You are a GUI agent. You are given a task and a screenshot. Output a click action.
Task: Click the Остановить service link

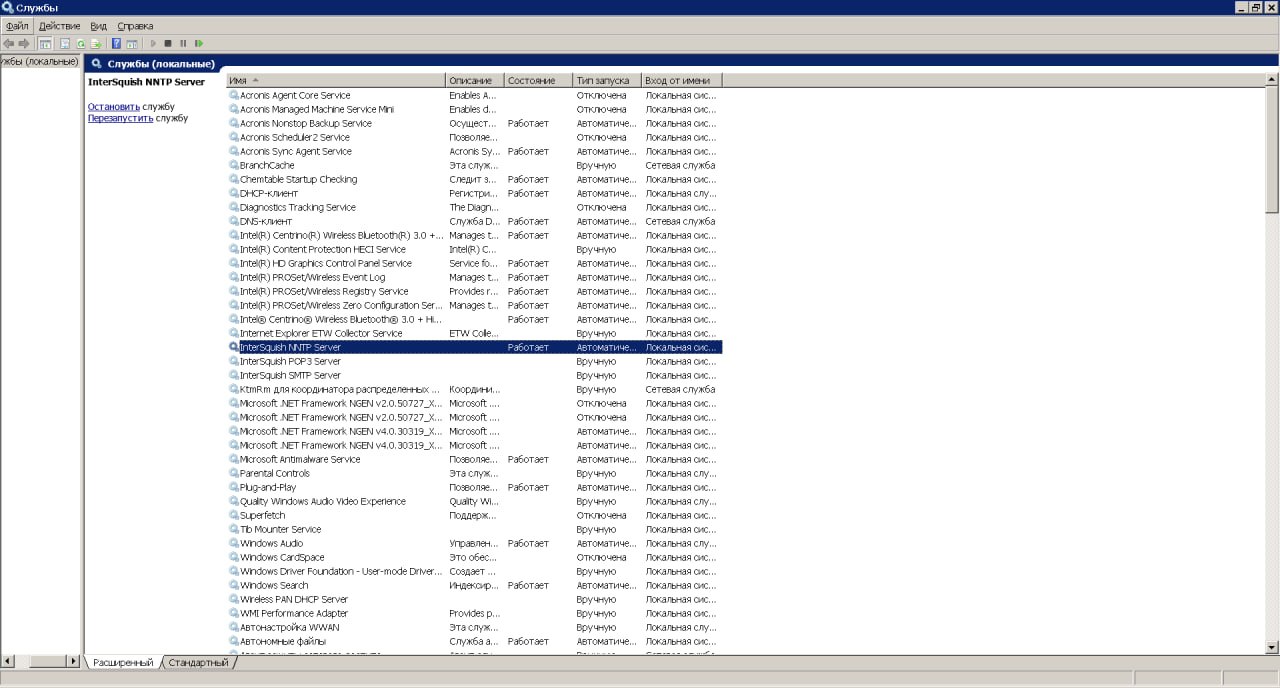(x=113, y=106)
